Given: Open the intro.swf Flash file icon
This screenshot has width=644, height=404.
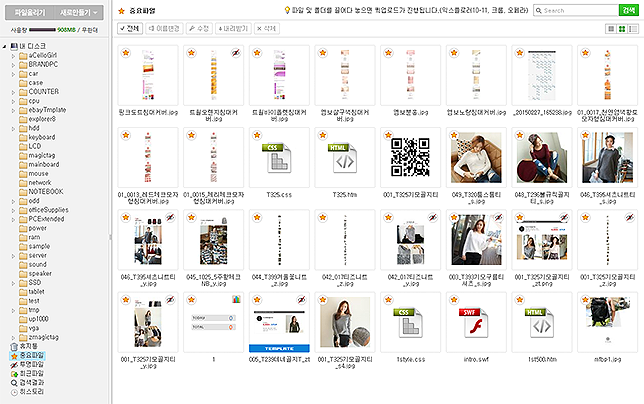Looking at the screenshot, I should pyautogui.click(x=474, y=323).
